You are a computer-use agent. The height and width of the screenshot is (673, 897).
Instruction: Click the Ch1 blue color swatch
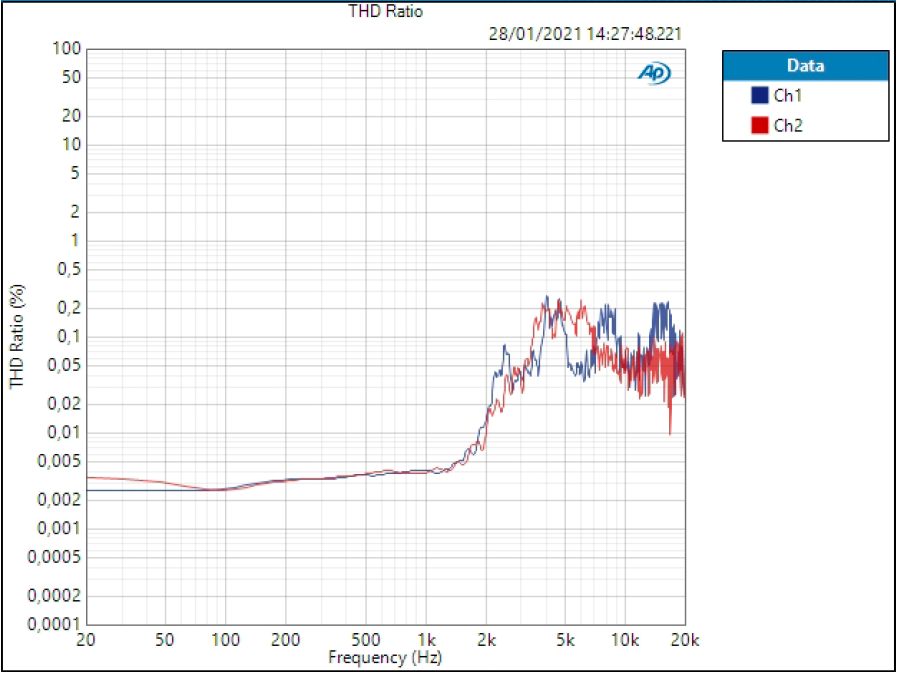pyautogui.click(x=760, y=96)
